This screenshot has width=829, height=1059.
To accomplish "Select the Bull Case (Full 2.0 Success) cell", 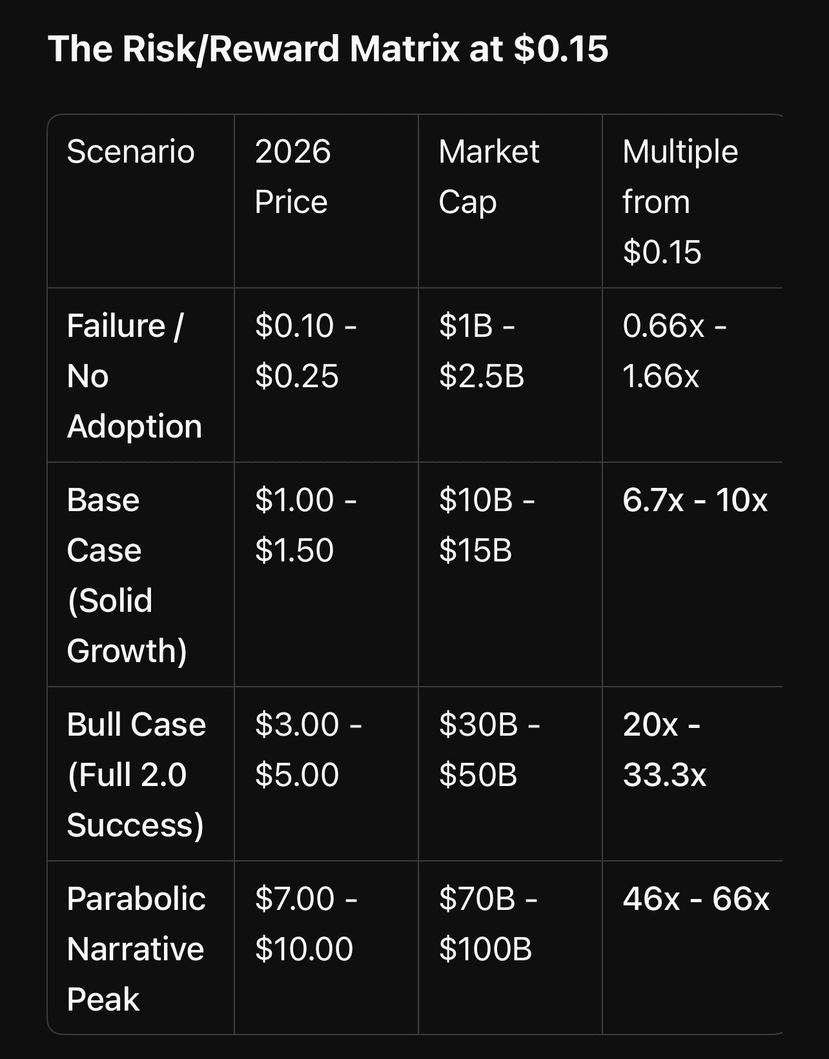I will pyautogui.click(x=136, y=774).
